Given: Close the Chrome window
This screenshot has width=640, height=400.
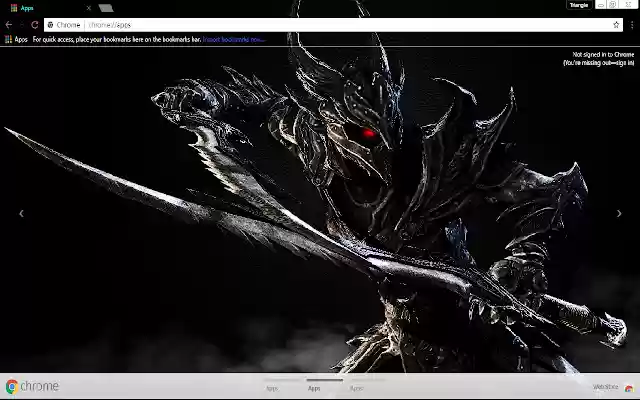Looking at the screenshot, I should [x=628, y=5].
